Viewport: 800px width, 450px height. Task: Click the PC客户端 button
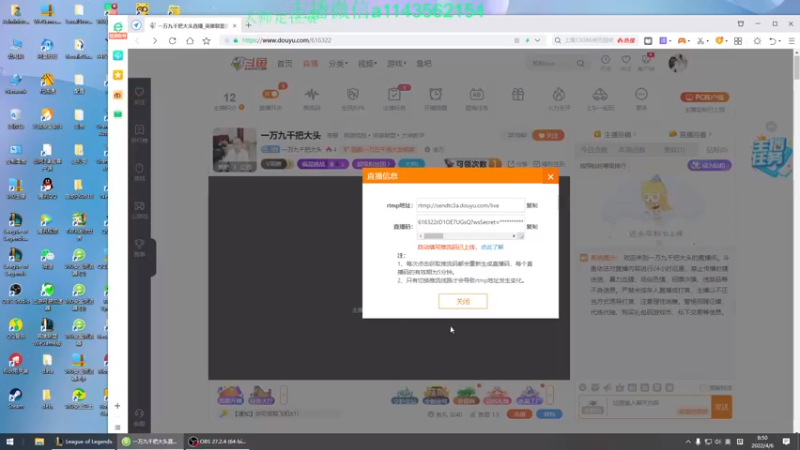pyautogui.click(x=705, y=97)
